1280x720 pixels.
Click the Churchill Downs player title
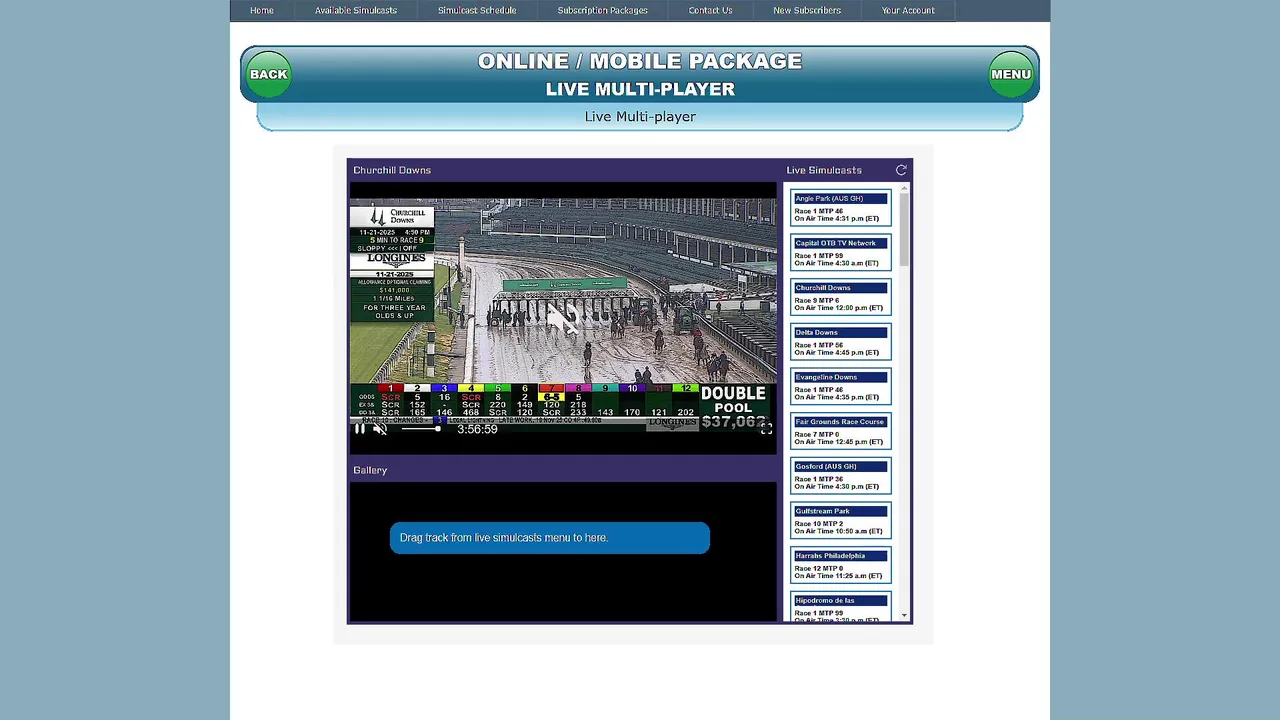click(392, 170)
